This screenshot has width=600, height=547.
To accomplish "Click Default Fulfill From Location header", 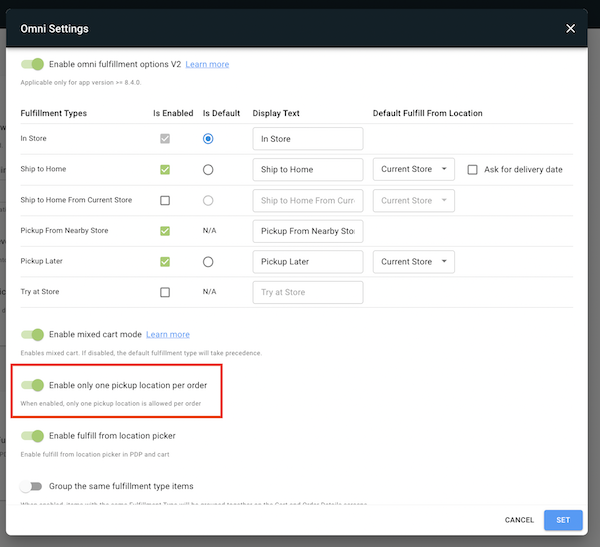I will tap(427, 113).
